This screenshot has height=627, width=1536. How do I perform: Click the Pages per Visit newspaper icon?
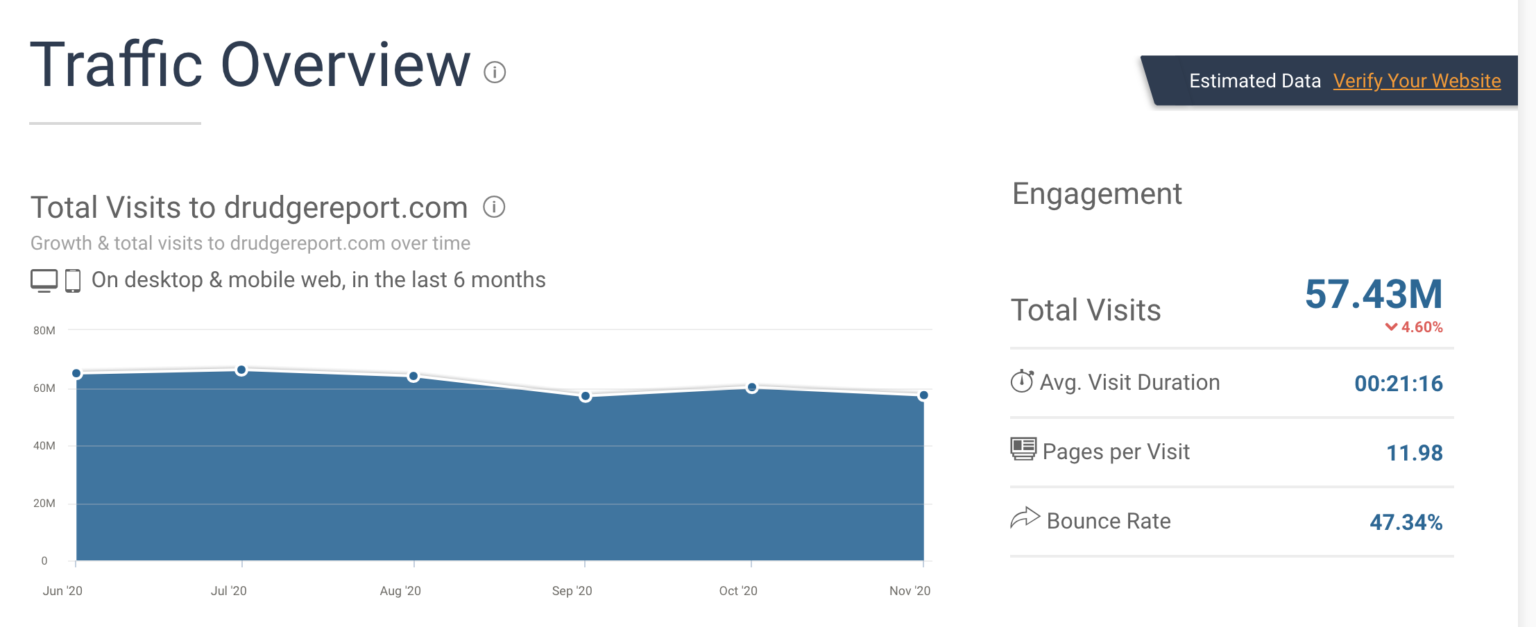[1023, 450]
